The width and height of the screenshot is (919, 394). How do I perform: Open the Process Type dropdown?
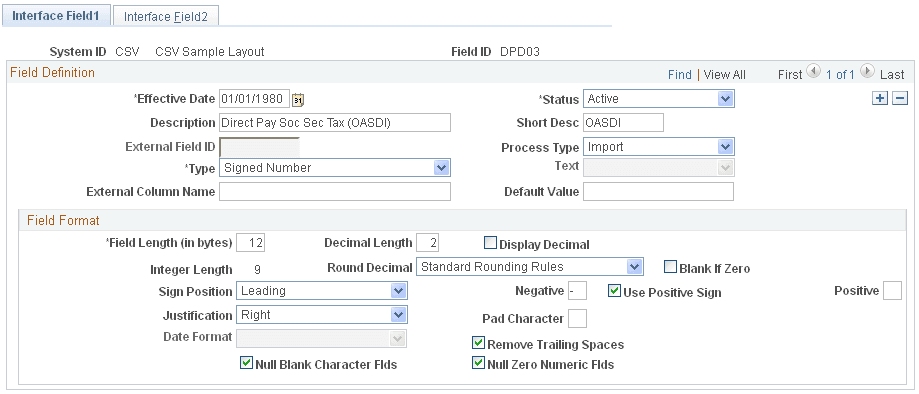click(659, 147)
